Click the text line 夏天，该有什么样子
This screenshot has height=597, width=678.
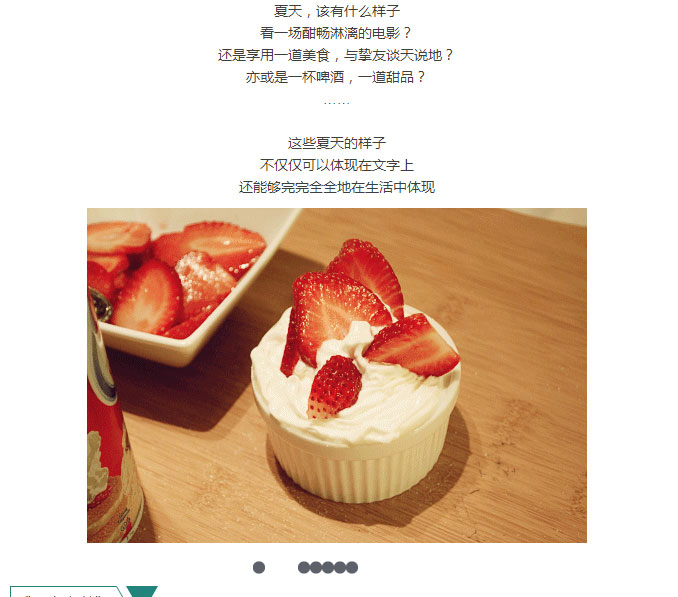[x=337, y=11]
